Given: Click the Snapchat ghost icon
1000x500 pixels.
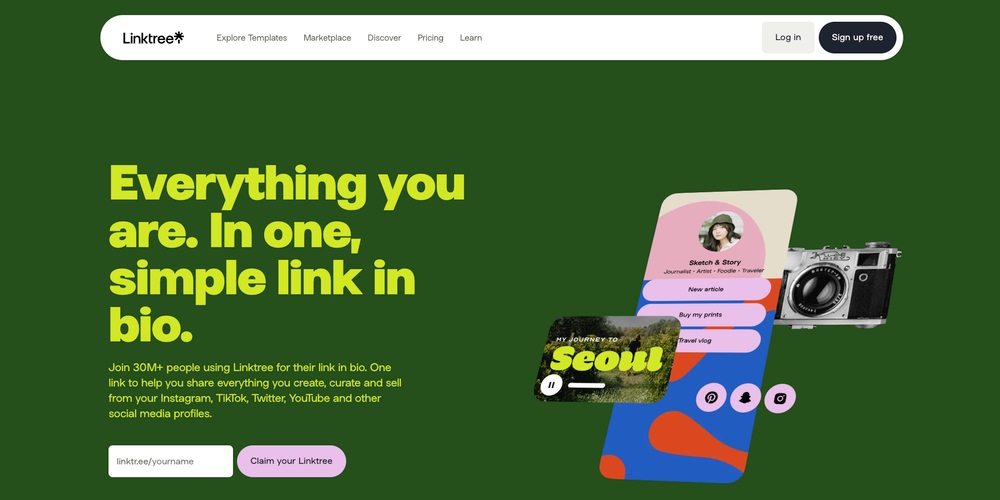Looking at the screenshot, I should (x=745, y=398).
